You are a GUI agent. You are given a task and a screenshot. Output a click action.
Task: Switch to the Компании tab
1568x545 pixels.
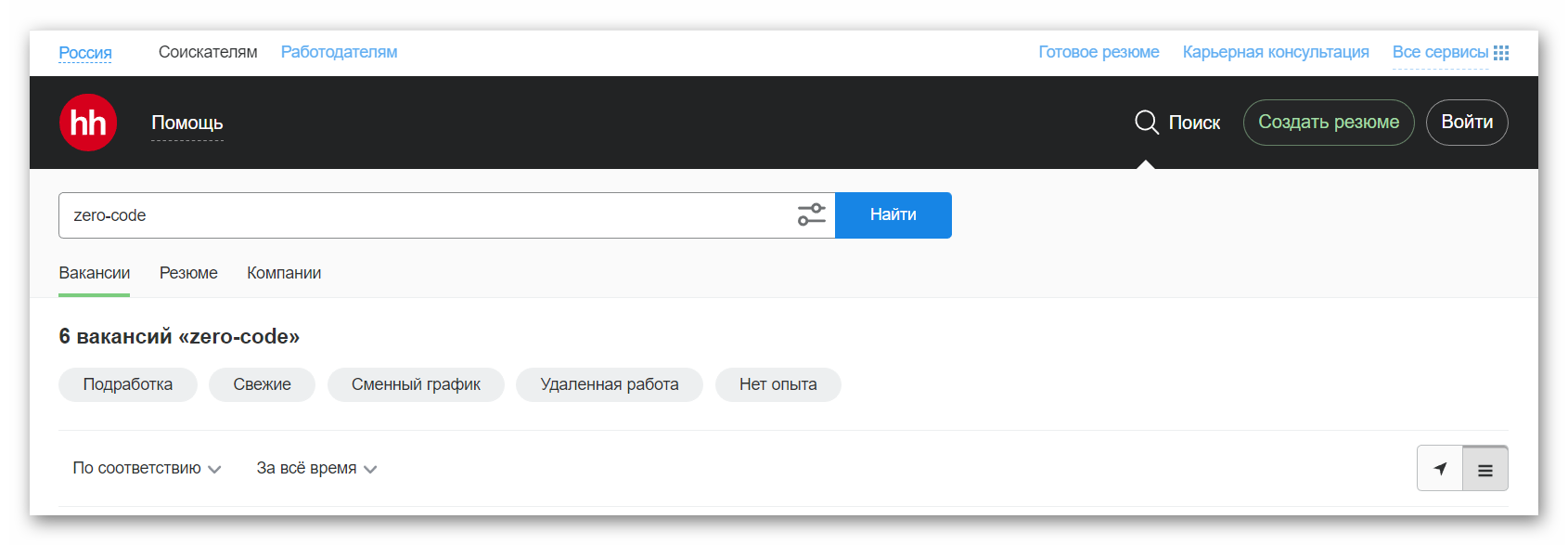click(x=284, y=273)
